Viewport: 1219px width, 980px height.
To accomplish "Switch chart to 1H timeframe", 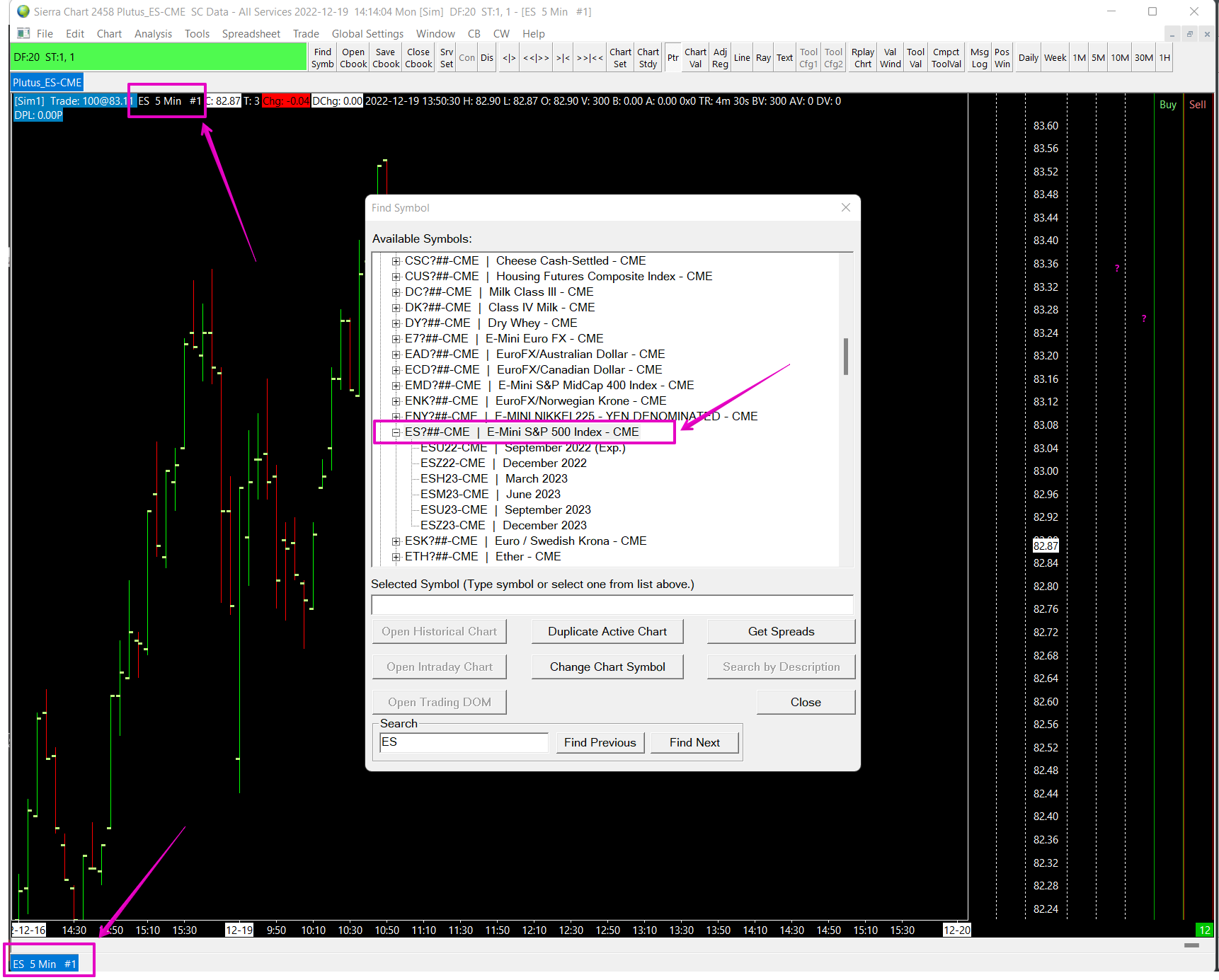I will pos(1164,58).
